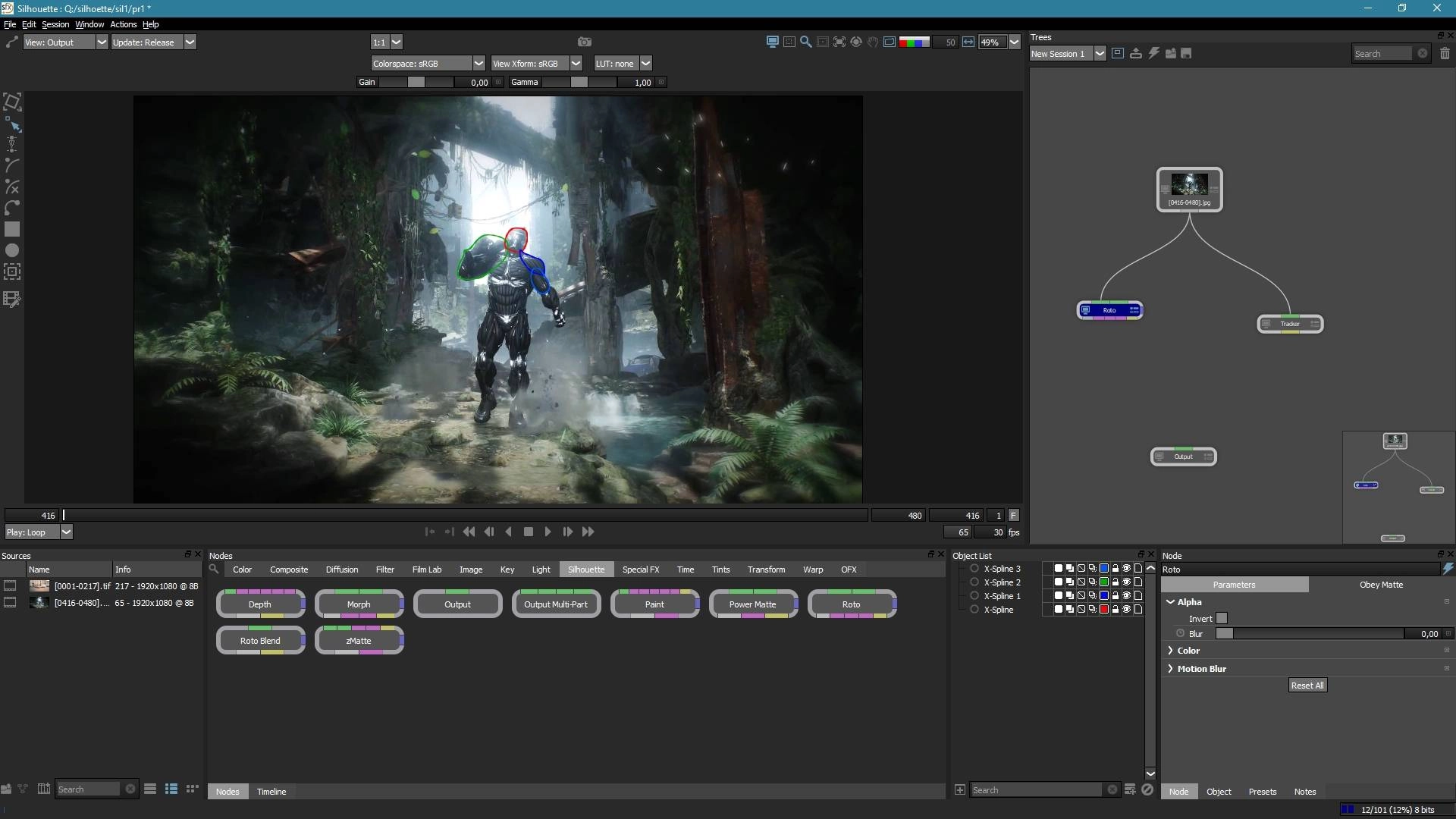Toggle lock for X-Spline 1
1456x819 pixels.
tap(1116, 596)
